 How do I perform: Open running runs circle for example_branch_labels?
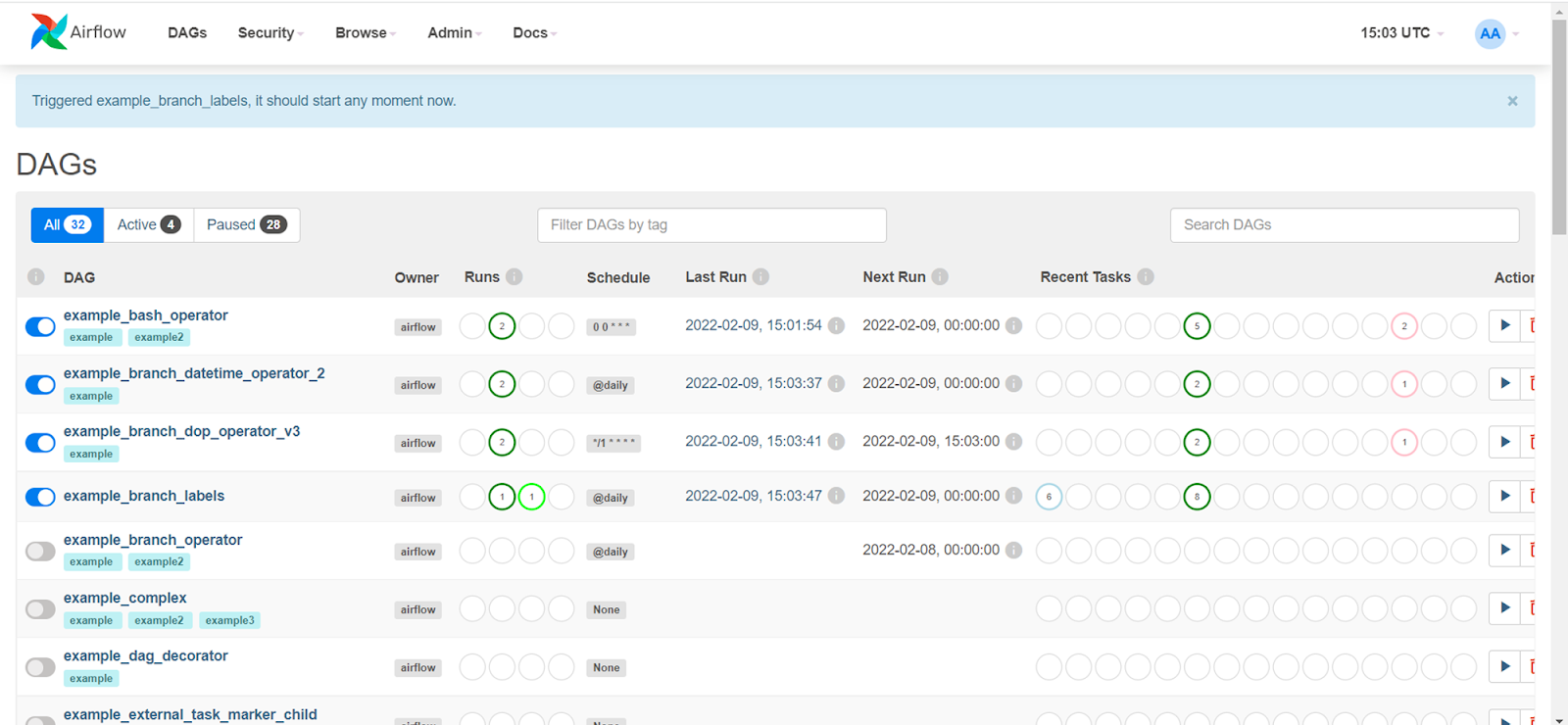click(x=532, y=497)
